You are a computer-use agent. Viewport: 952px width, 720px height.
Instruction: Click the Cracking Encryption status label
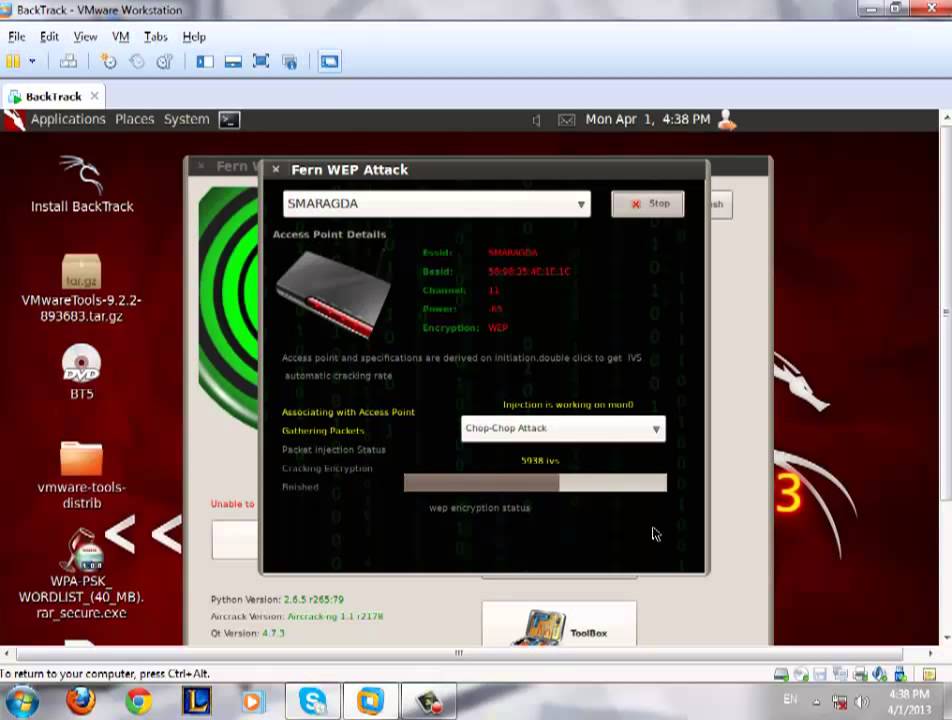pos(327,469)
